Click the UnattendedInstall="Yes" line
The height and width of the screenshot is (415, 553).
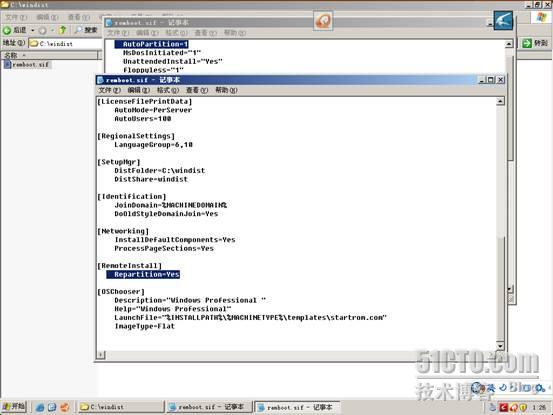pos(173,61)
